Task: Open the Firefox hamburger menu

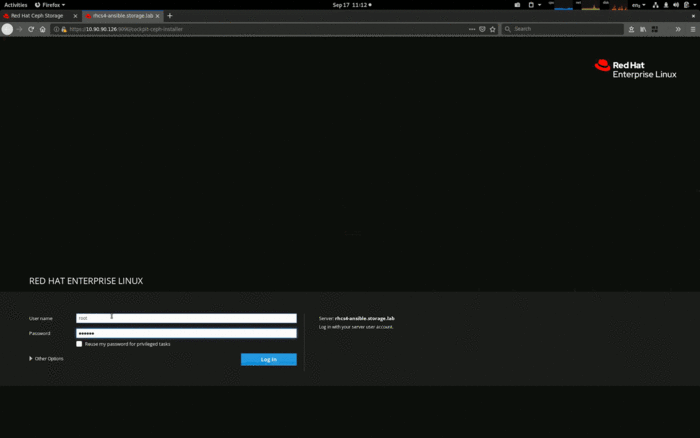Action: 692,29
